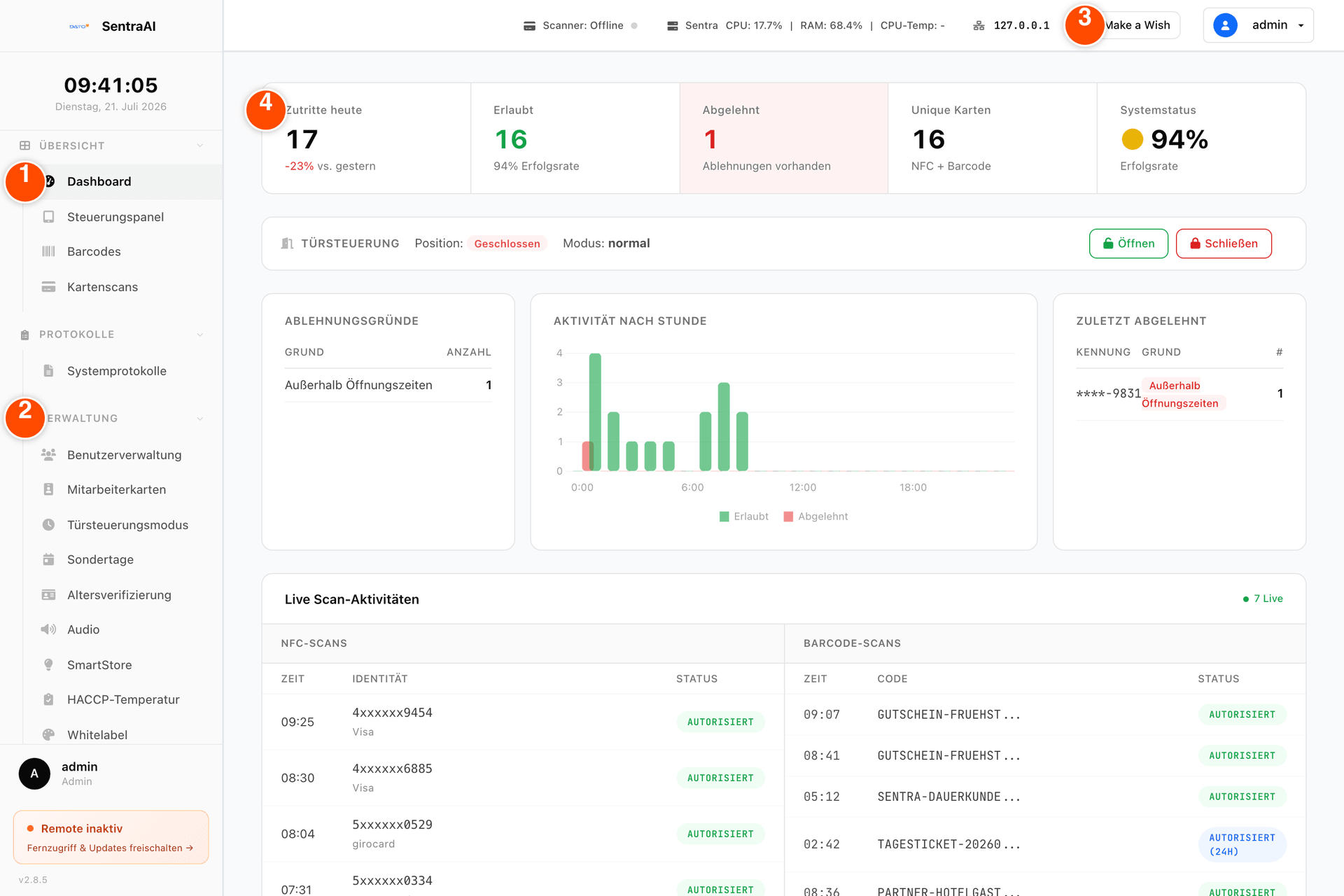
Task: Click the Make a Wish button
Action: pos(1137,25)
